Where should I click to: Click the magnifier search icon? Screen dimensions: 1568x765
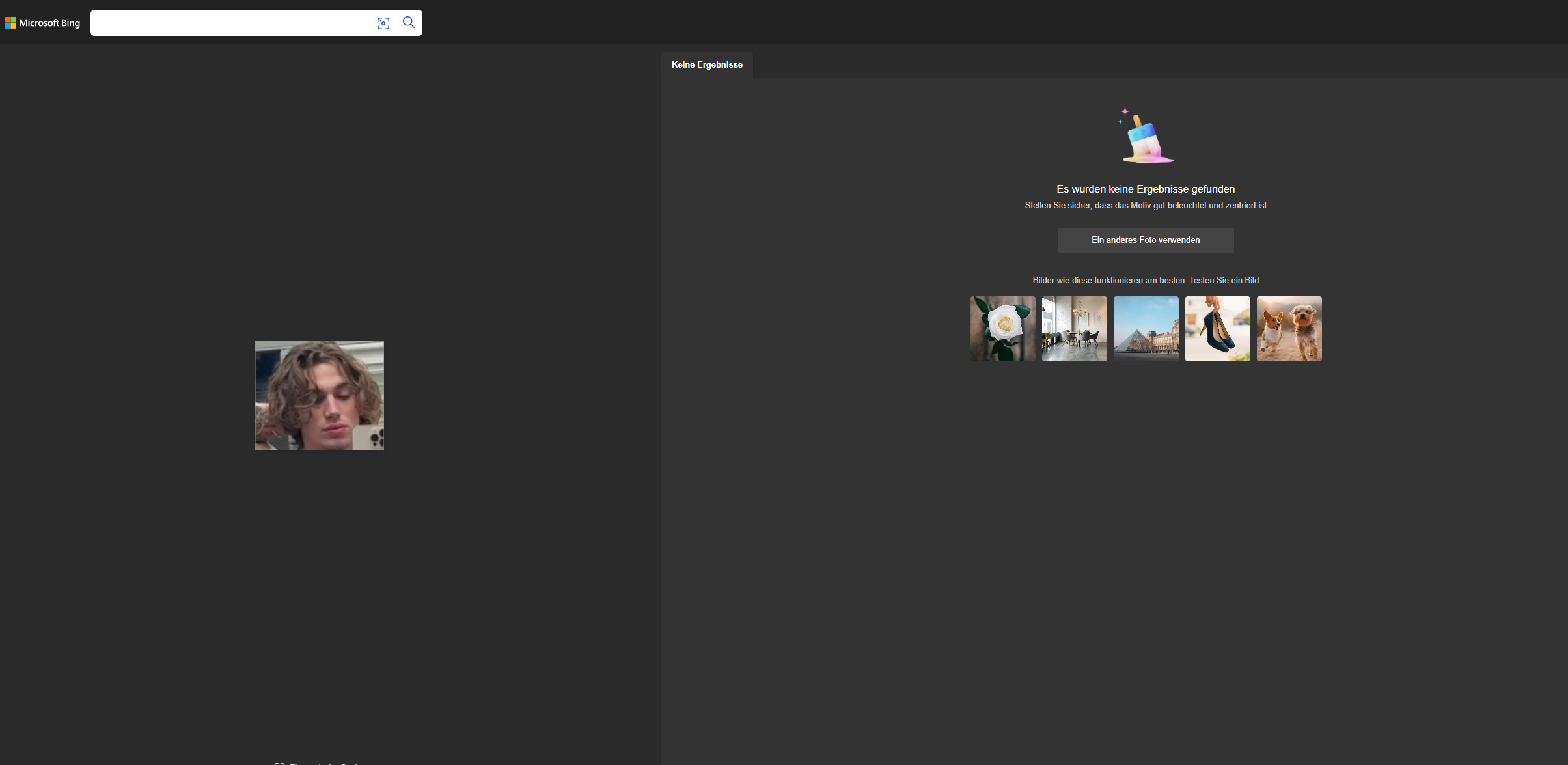409,23
